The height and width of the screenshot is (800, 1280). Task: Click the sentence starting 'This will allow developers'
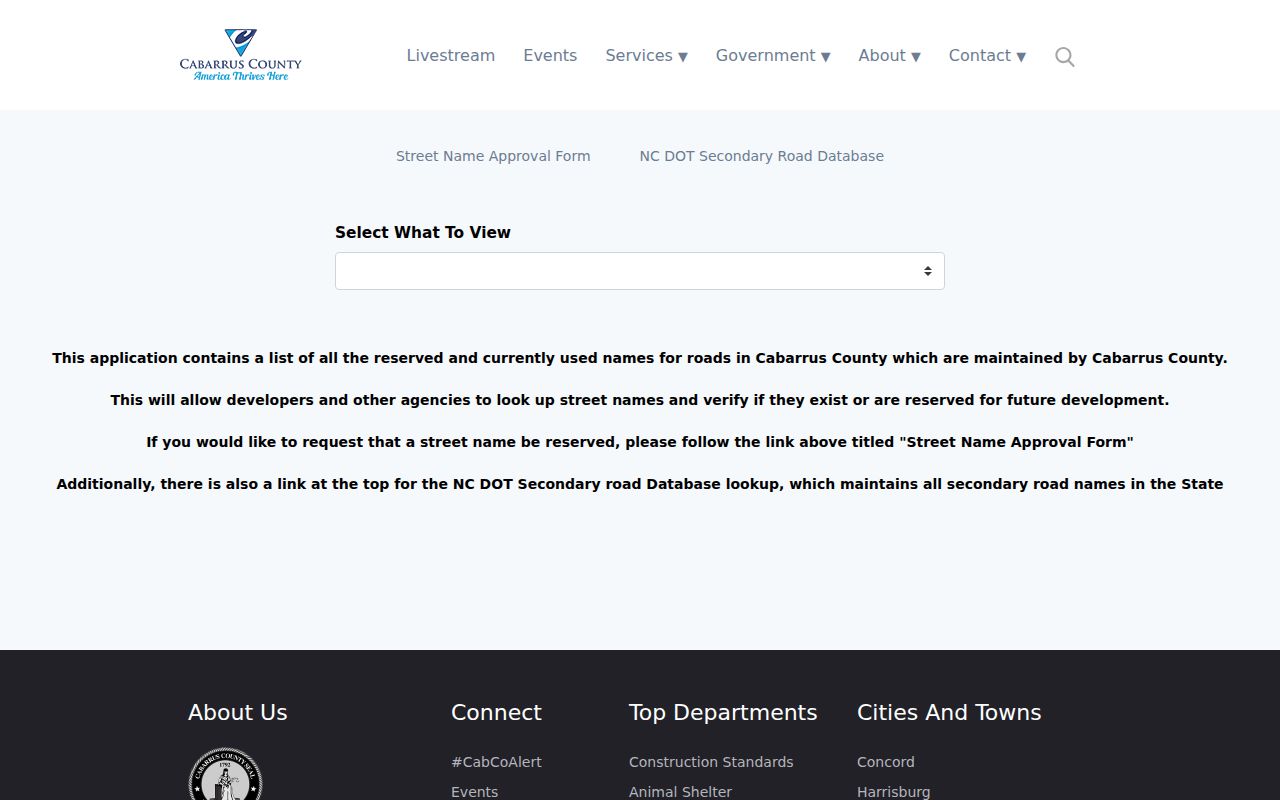point(640,400)
